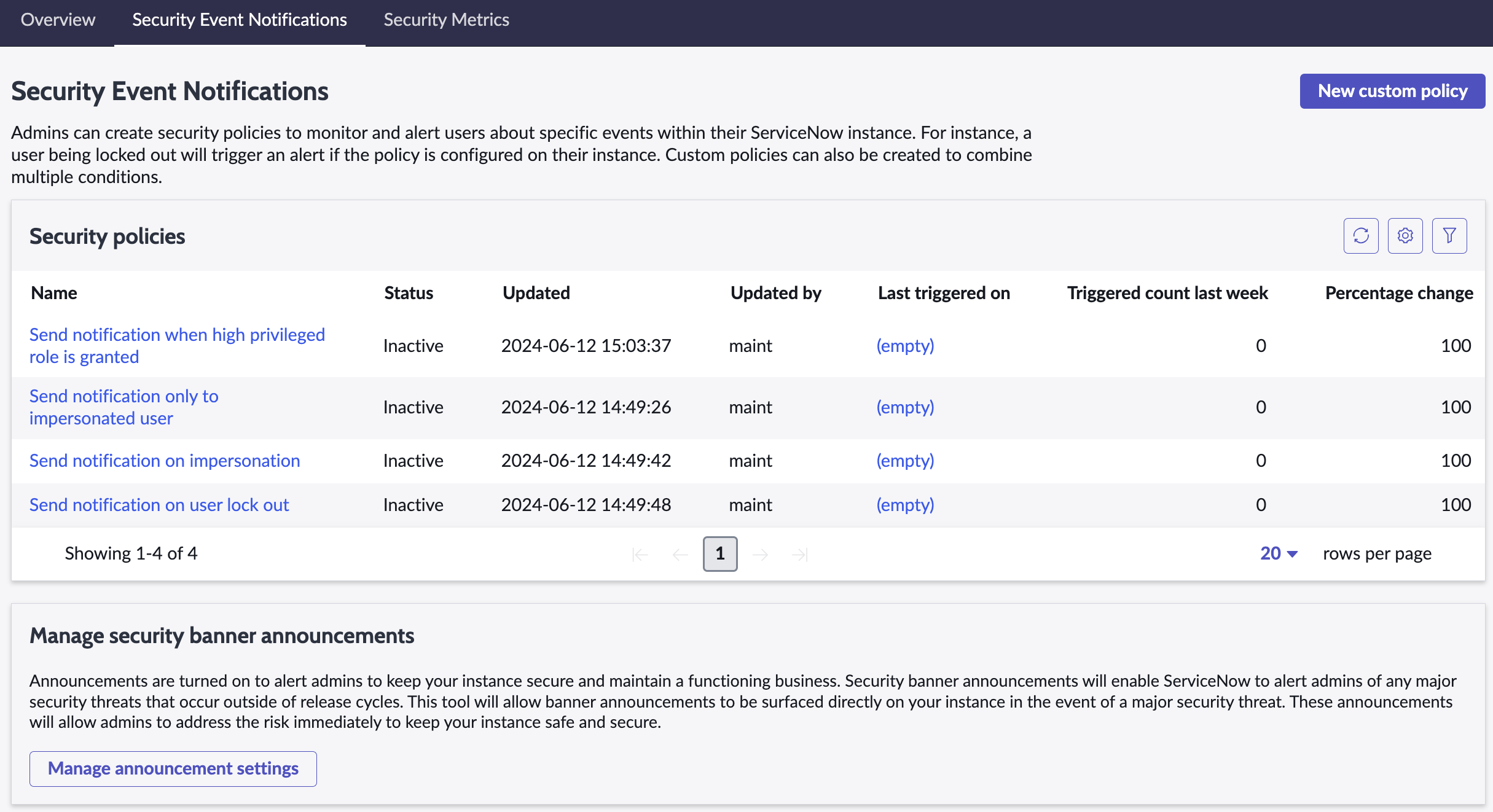
Task: Click (empty) in high privileged role row
Action: 905,346
